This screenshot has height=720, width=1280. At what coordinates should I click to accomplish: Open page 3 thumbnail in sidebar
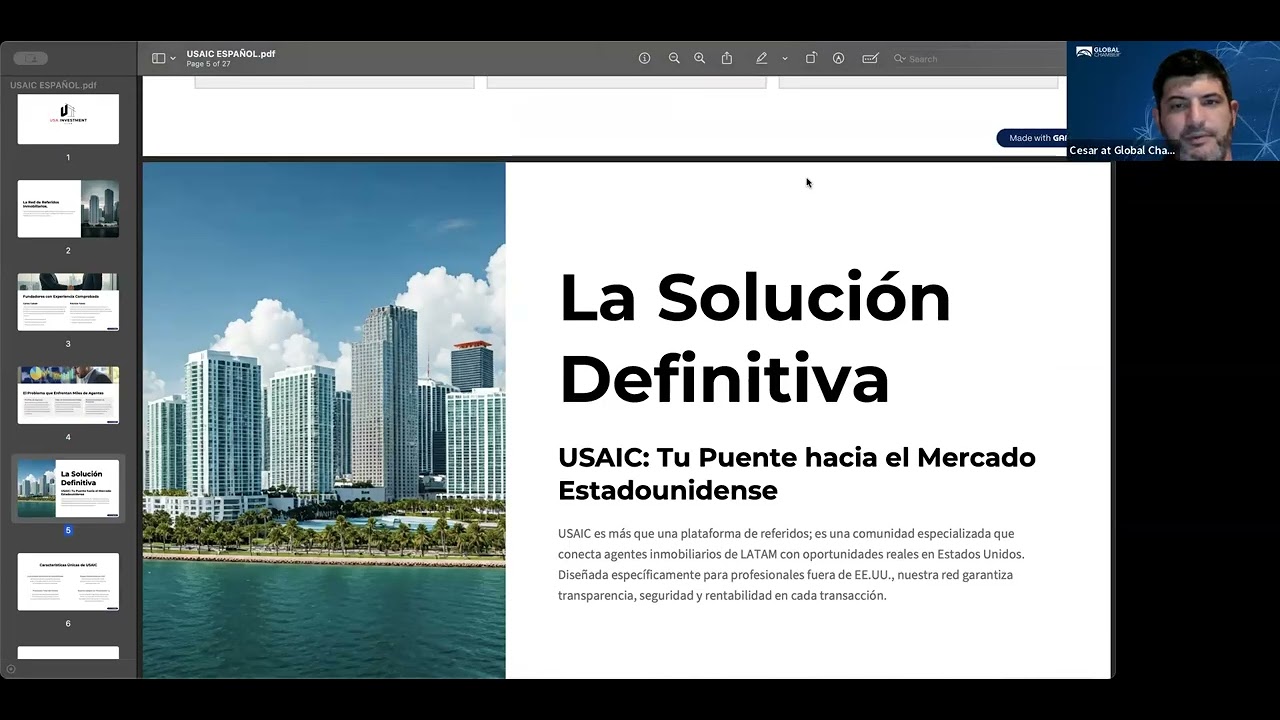point(68,302)
